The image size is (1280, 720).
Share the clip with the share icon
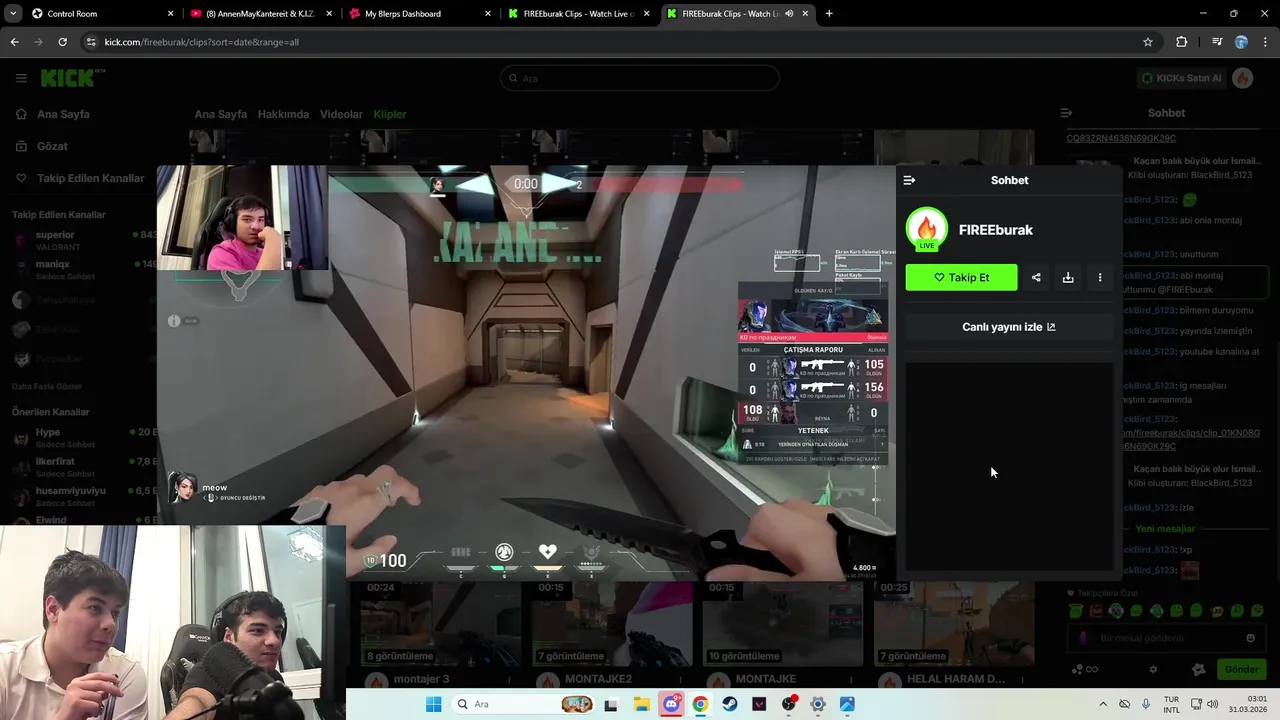coord(1036,277)
